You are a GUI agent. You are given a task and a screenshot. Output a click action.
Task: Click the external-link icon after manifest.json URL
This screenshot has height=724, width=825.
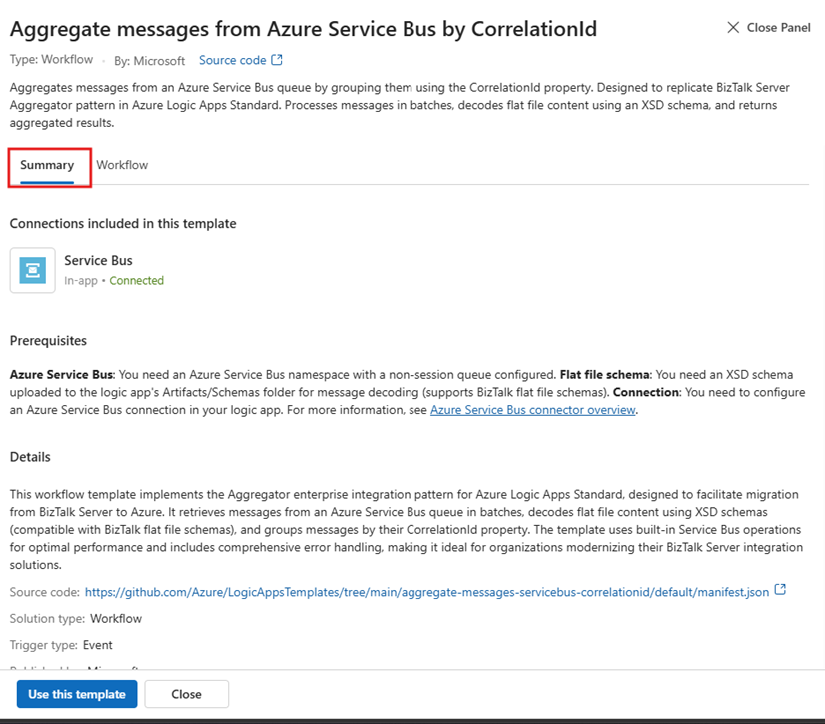tap(781, 591)
